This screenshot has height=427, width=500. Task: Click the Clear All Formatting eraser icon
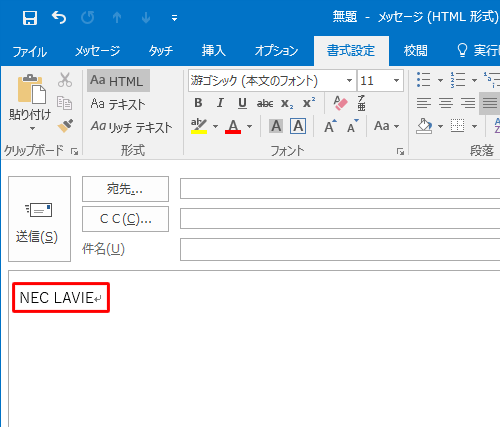(340, 103)
